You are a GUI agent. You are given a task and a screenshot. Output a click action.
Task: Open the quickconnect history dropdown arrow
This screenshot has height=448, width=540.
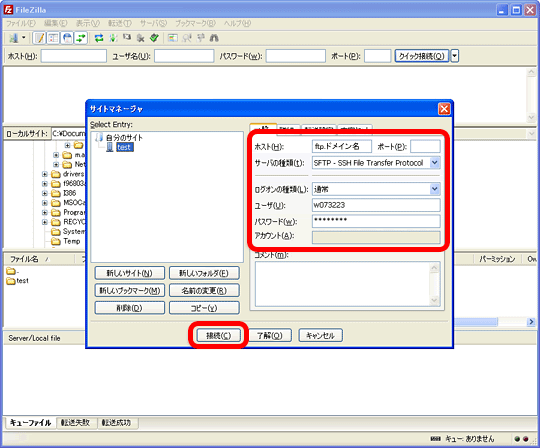(455, 56)
